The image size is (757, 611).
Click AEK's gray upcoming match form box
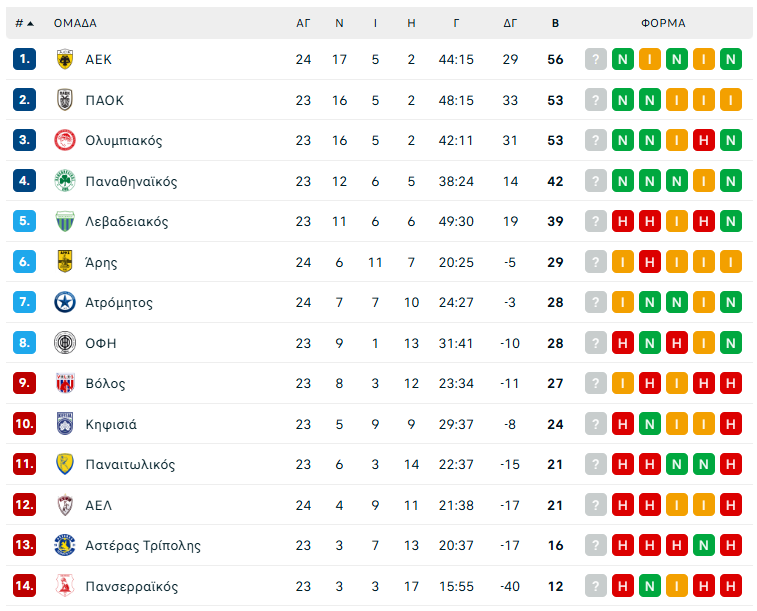[x=596, y=59]
